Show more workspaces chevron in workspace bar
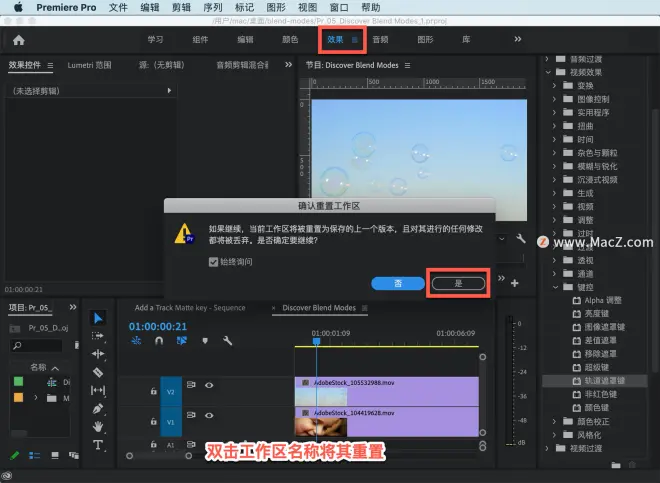Viewport: 660px width, 483px height. 518,39
